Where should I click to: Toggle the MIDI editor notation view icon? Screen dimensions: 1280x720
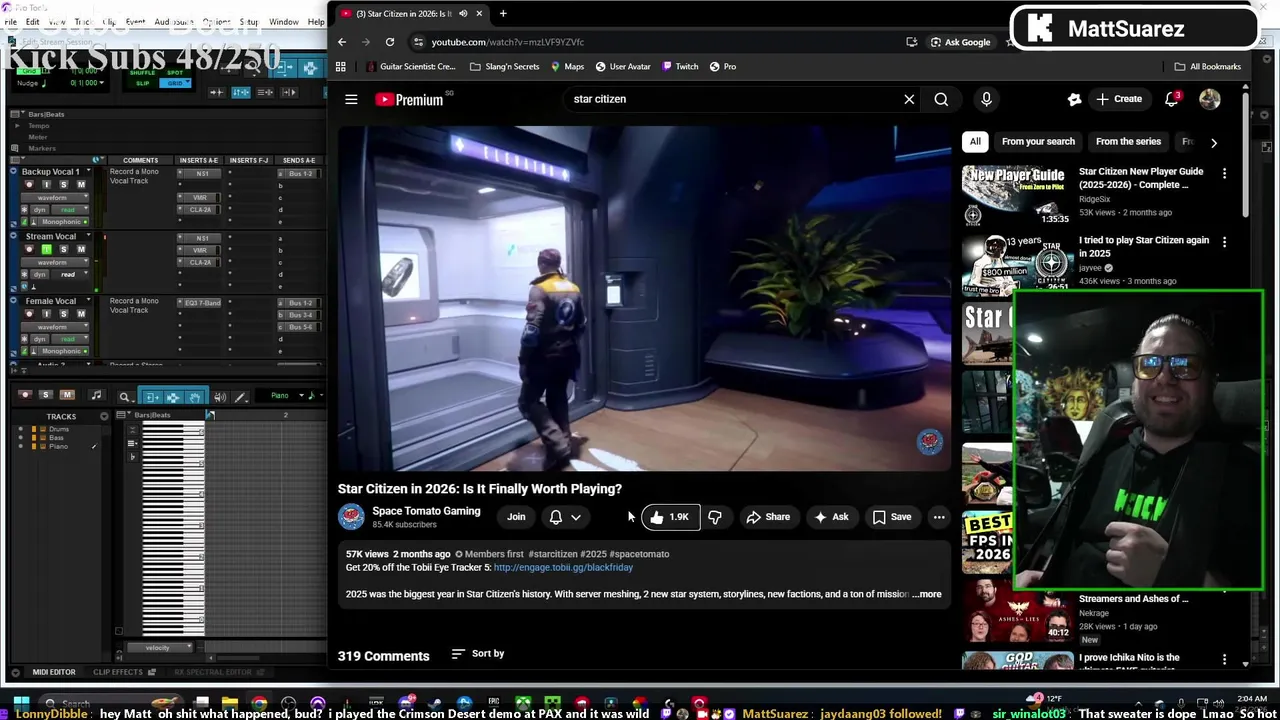pyautogui.click(x=95, y=396)
